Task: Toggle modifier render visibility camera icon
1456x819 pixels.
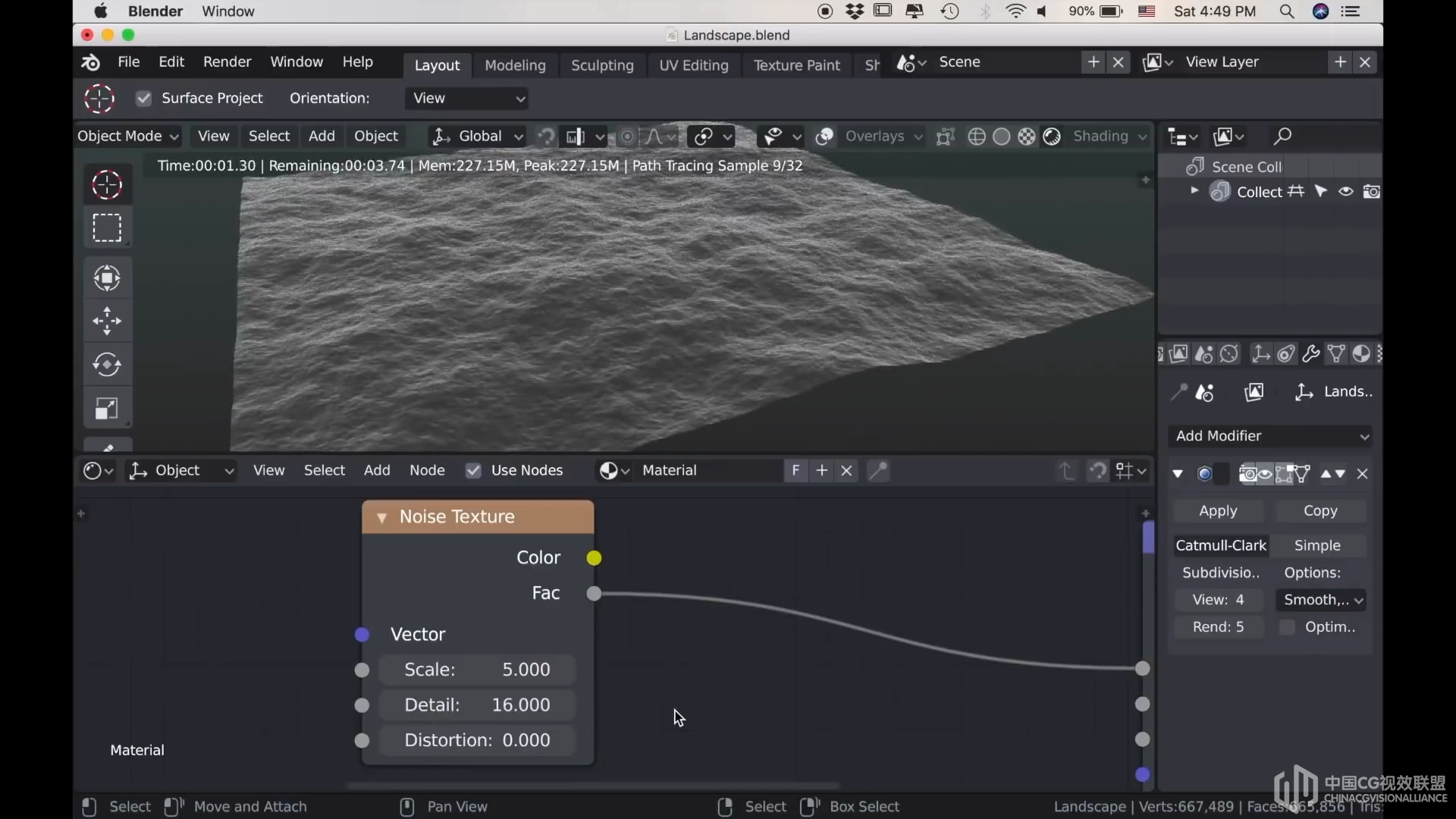Action: point(1247,474)
